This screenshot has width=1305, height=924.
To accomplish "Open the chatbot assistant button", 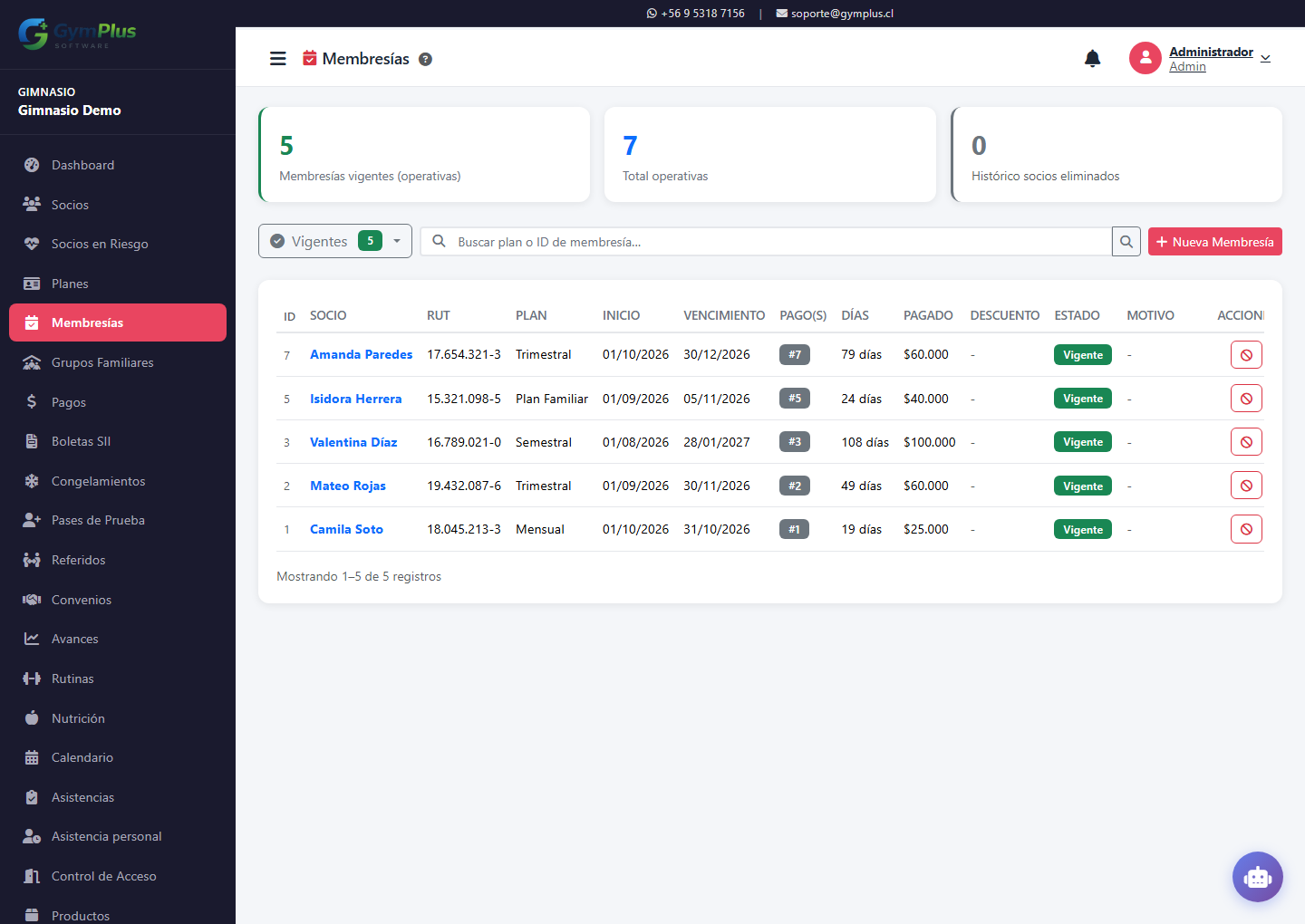I will point(1258,877).
